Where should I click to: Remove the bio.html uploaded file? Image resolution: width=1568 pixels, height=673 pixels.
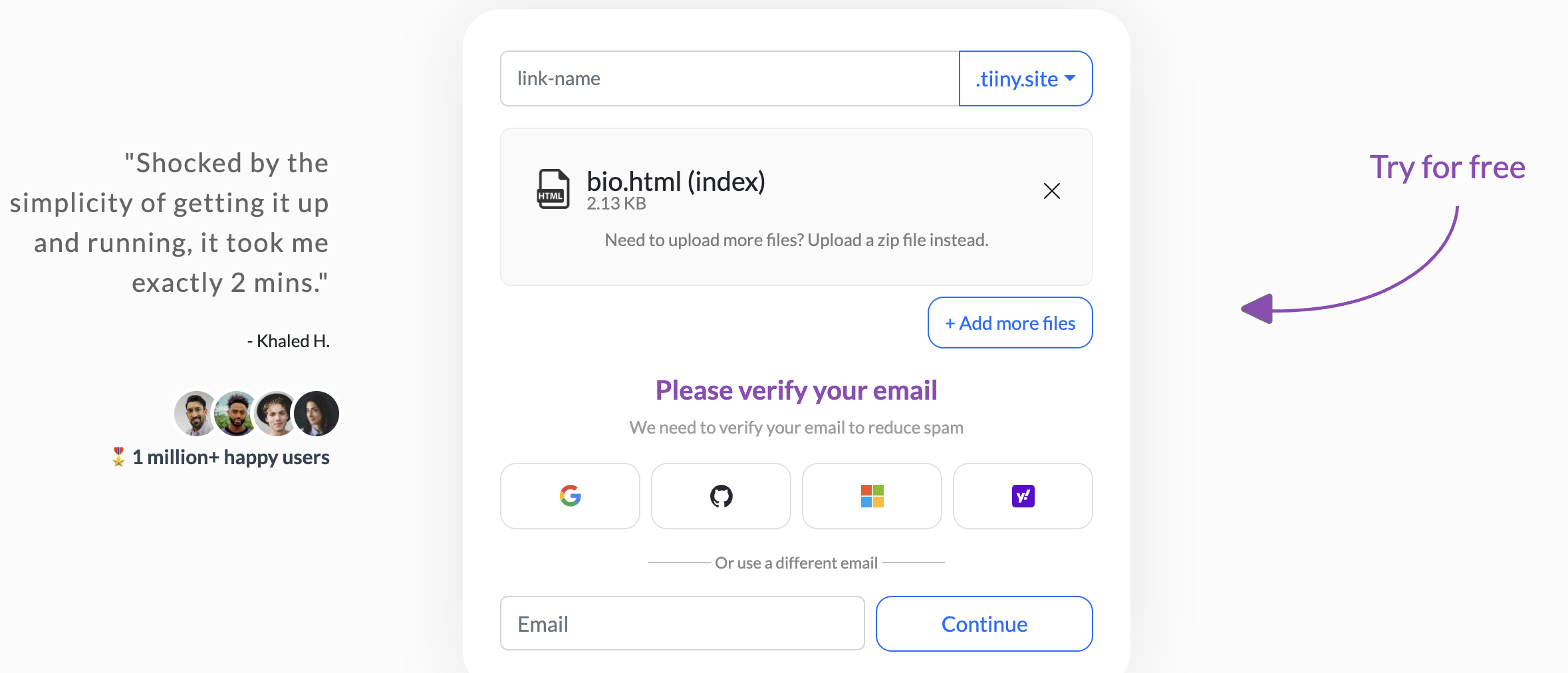pyautogui.click(x=1051, y=192)
